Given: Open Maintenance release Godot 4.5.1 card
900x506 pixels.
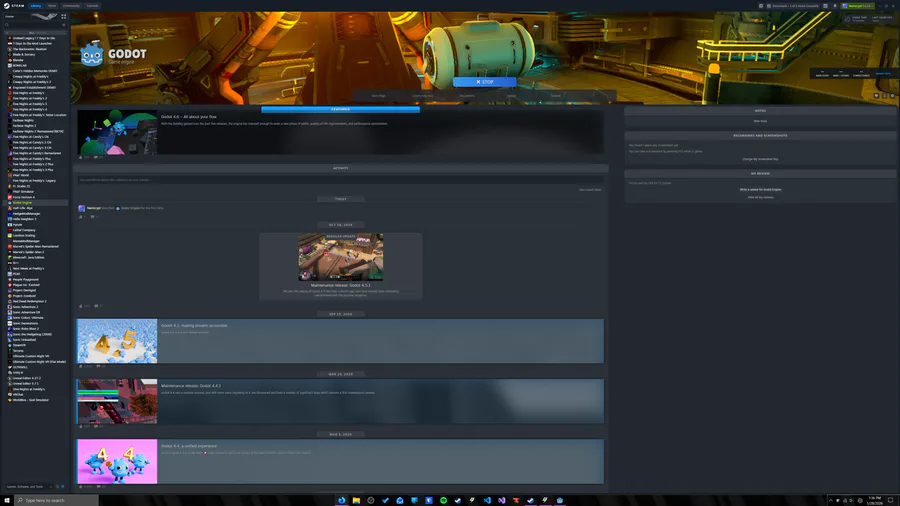Looking at the screenshot, I should pos(340,266).
